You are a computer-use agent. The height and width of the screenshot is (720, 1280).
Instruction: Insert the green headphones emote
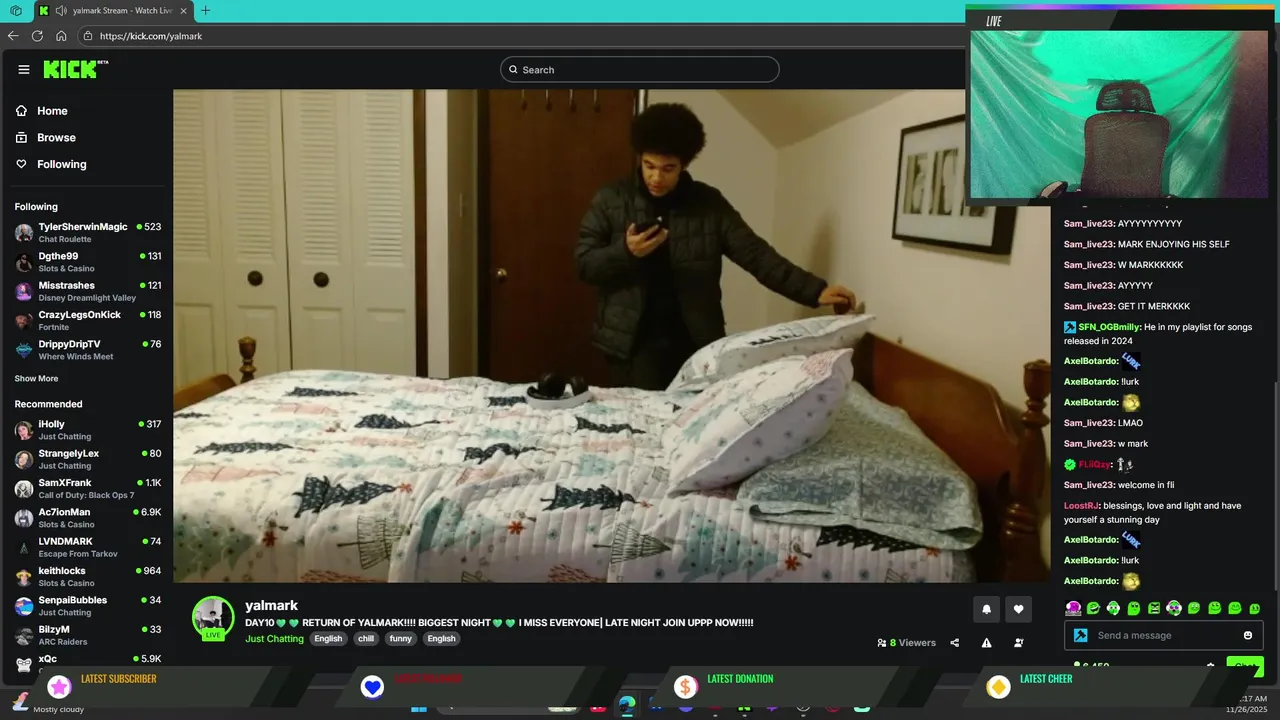1113,608
